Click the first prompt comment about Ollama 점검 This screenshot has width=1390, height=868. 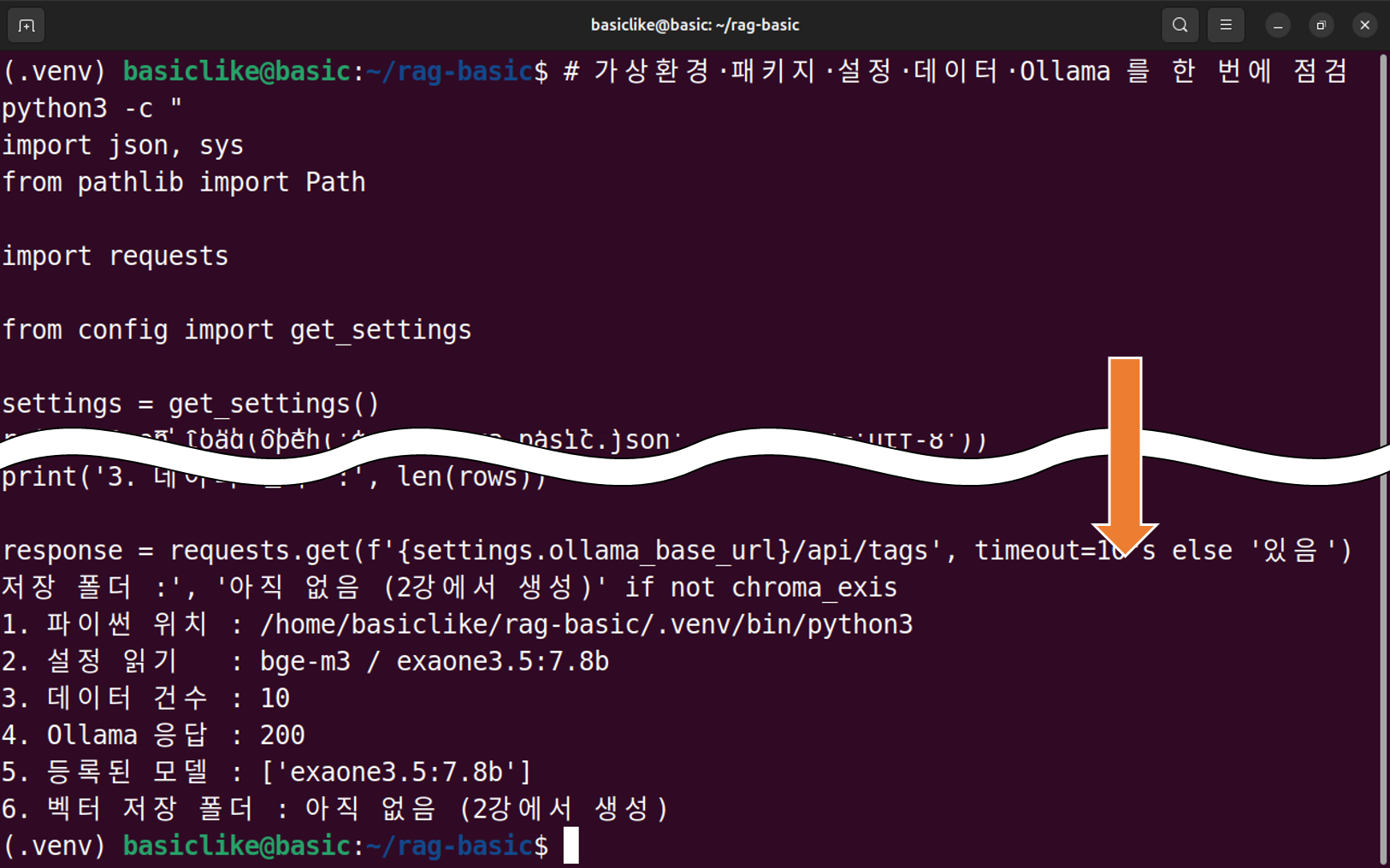pyautogui.click(x=956, y=71)
